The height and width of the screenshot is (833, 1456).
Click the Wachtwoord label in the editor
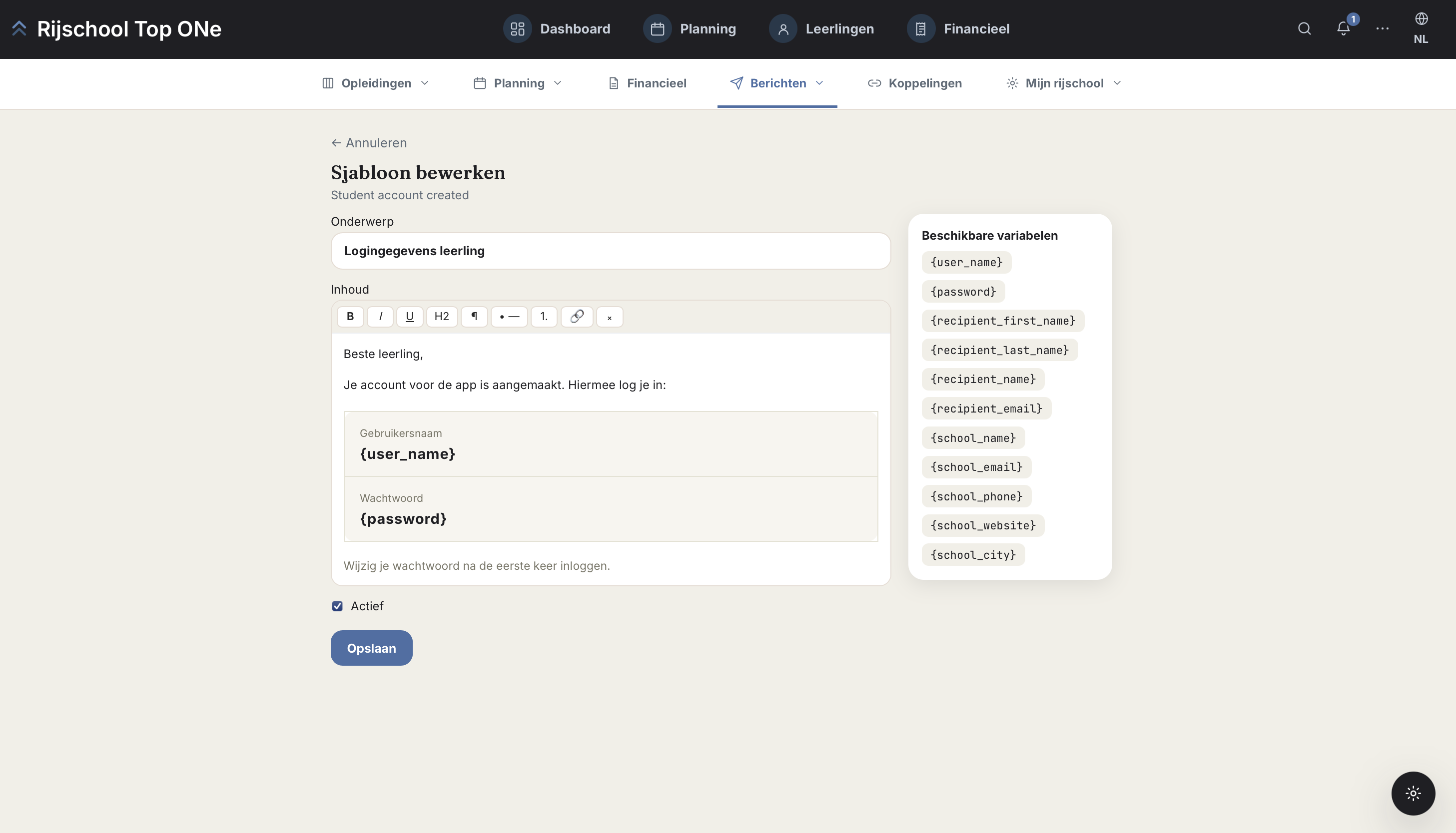pos(391,498)
